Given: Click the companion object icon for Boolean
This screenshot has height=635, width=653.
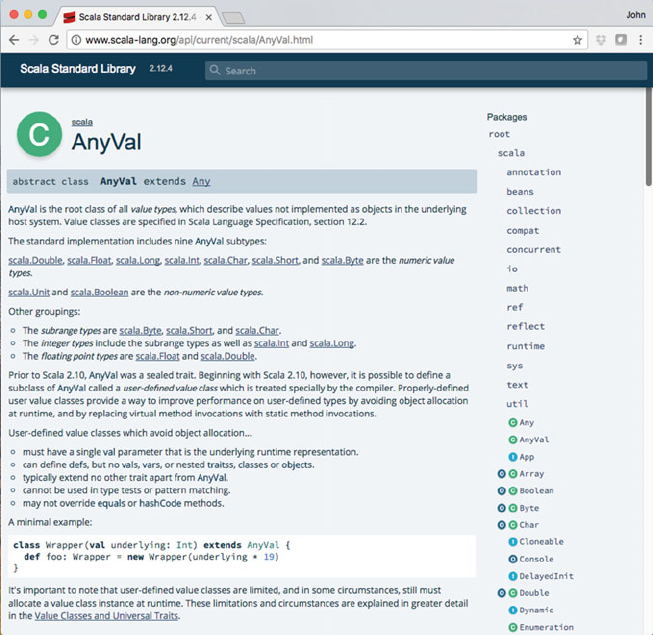Looking at the screenshot, I should pos(502,491).
